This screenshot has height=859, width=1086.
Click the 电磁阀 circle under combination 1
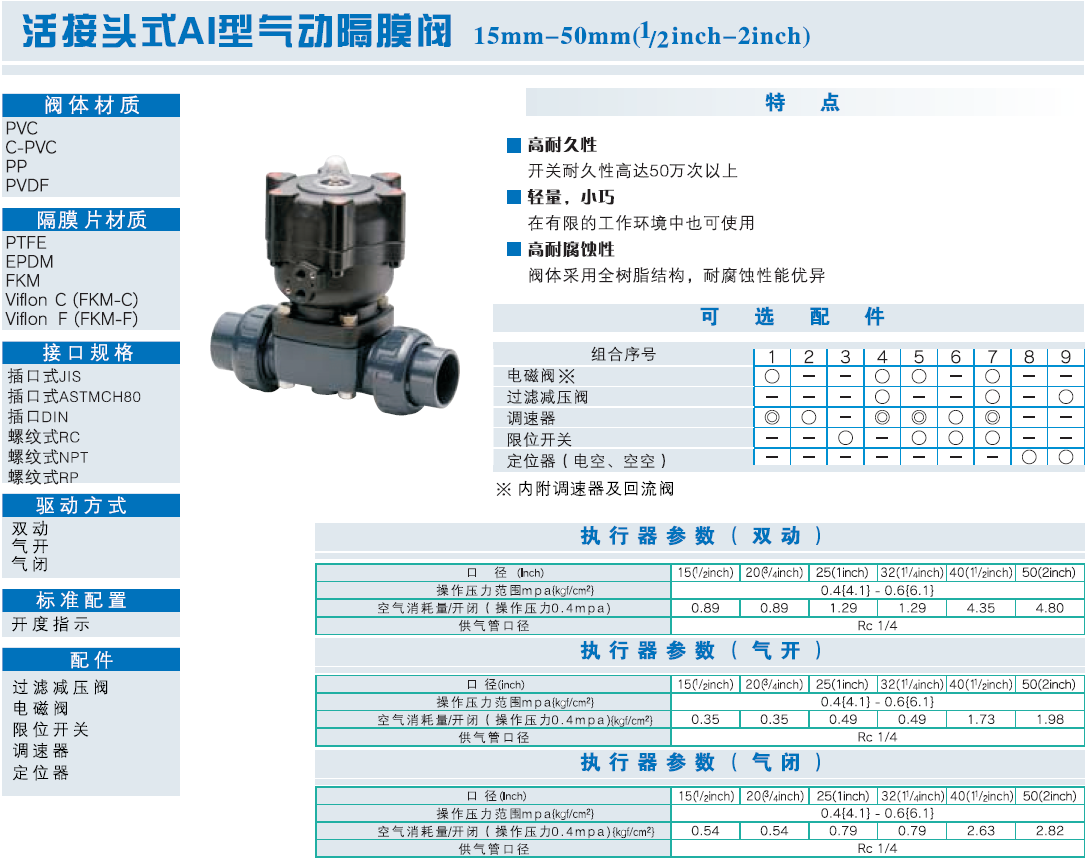(x=771, y=377)
